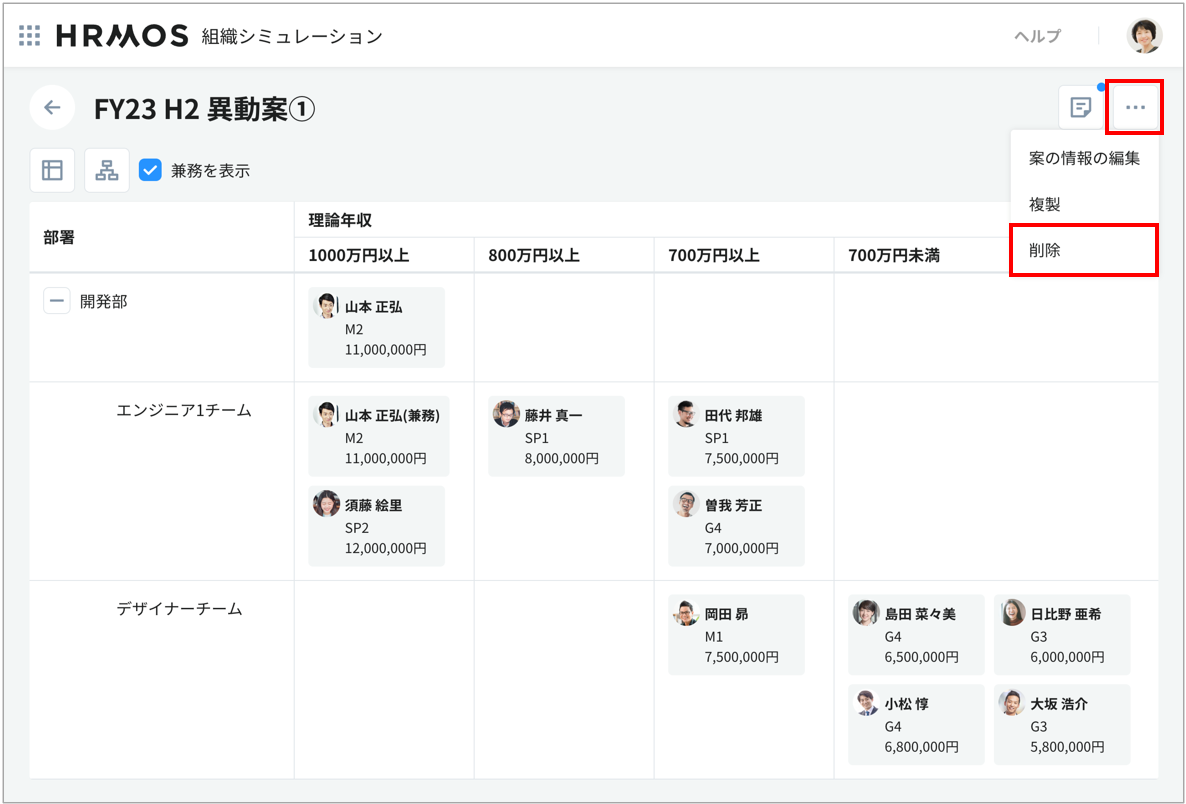Open the app launcher grid icon

[x=30, y=36]
